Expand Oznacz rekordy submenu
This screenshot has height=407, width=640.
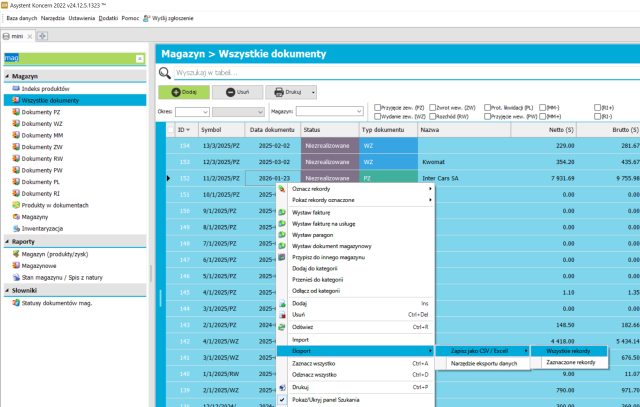pos(430,189)
